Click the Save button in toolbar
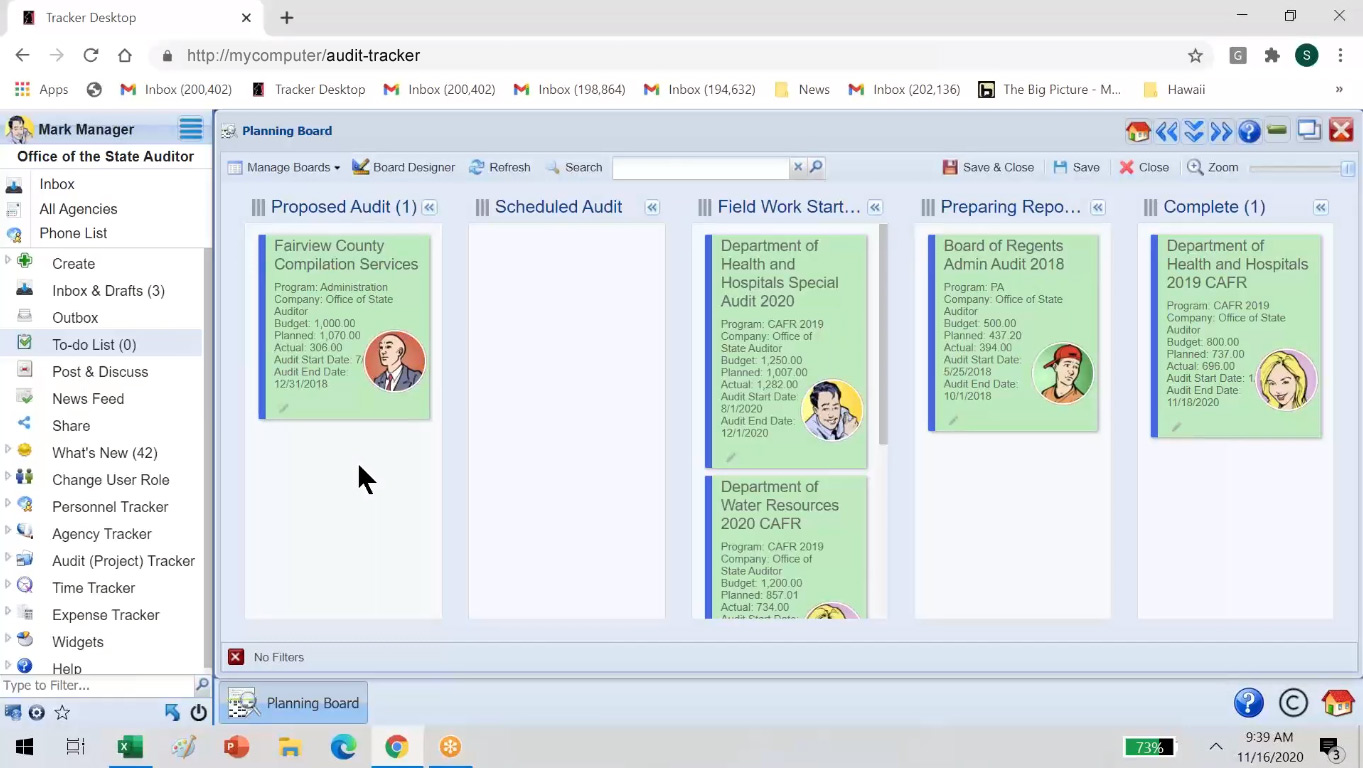 point(1076,167)
